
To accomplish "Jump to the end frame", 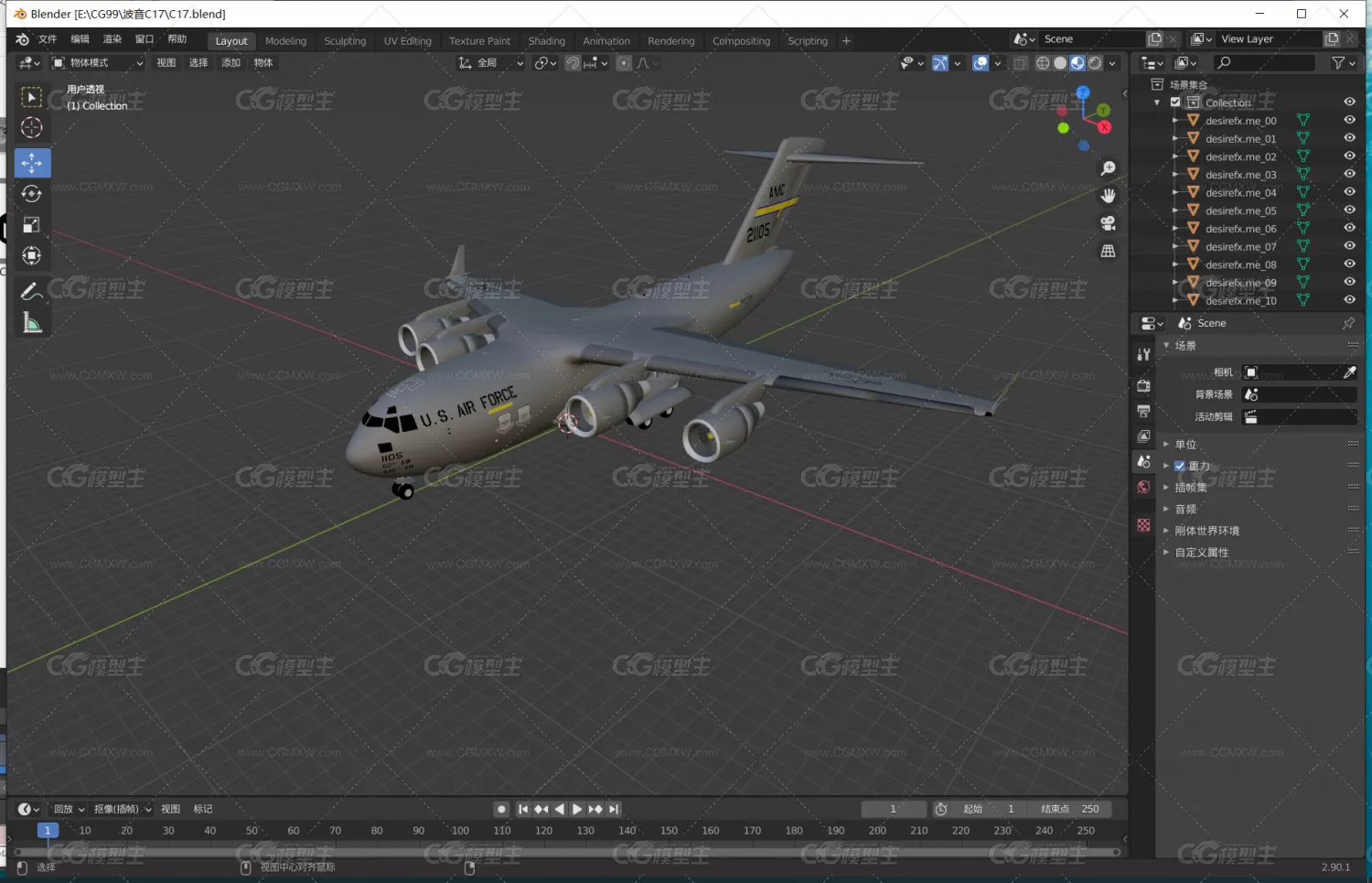I will point(614,809).
